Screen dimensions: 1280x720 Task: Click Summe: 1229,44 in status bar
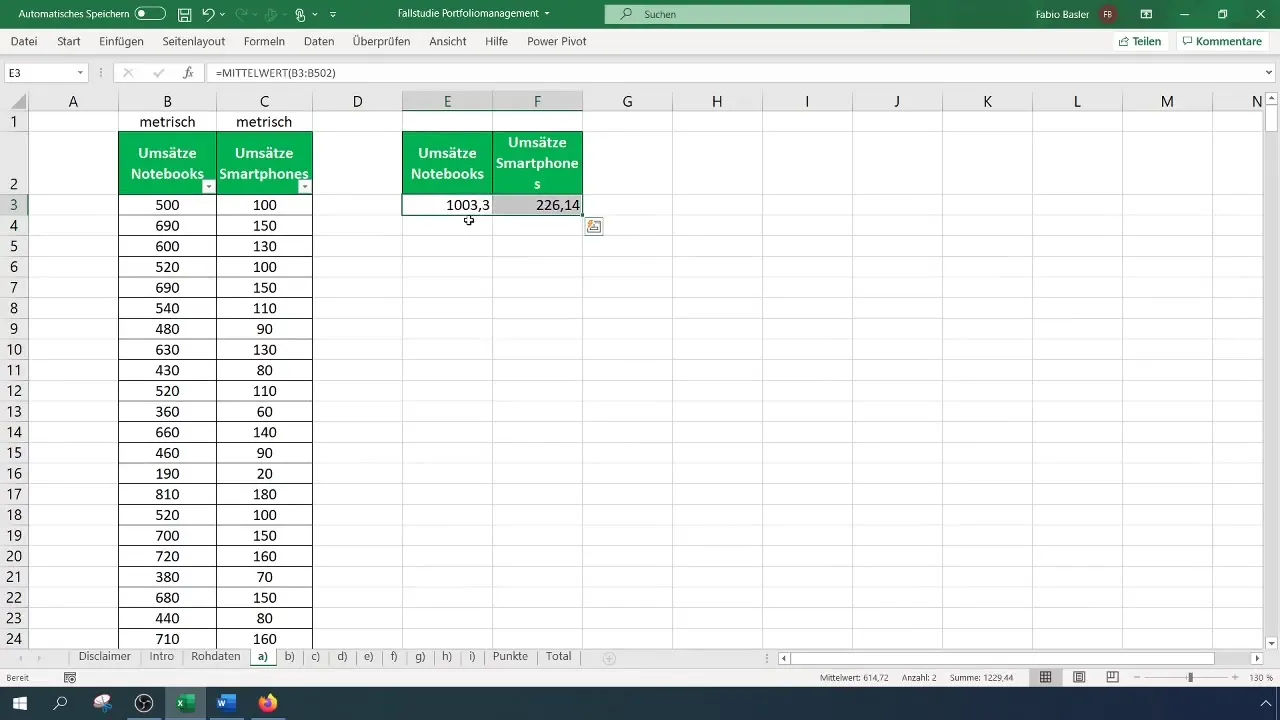click(982, 678)
